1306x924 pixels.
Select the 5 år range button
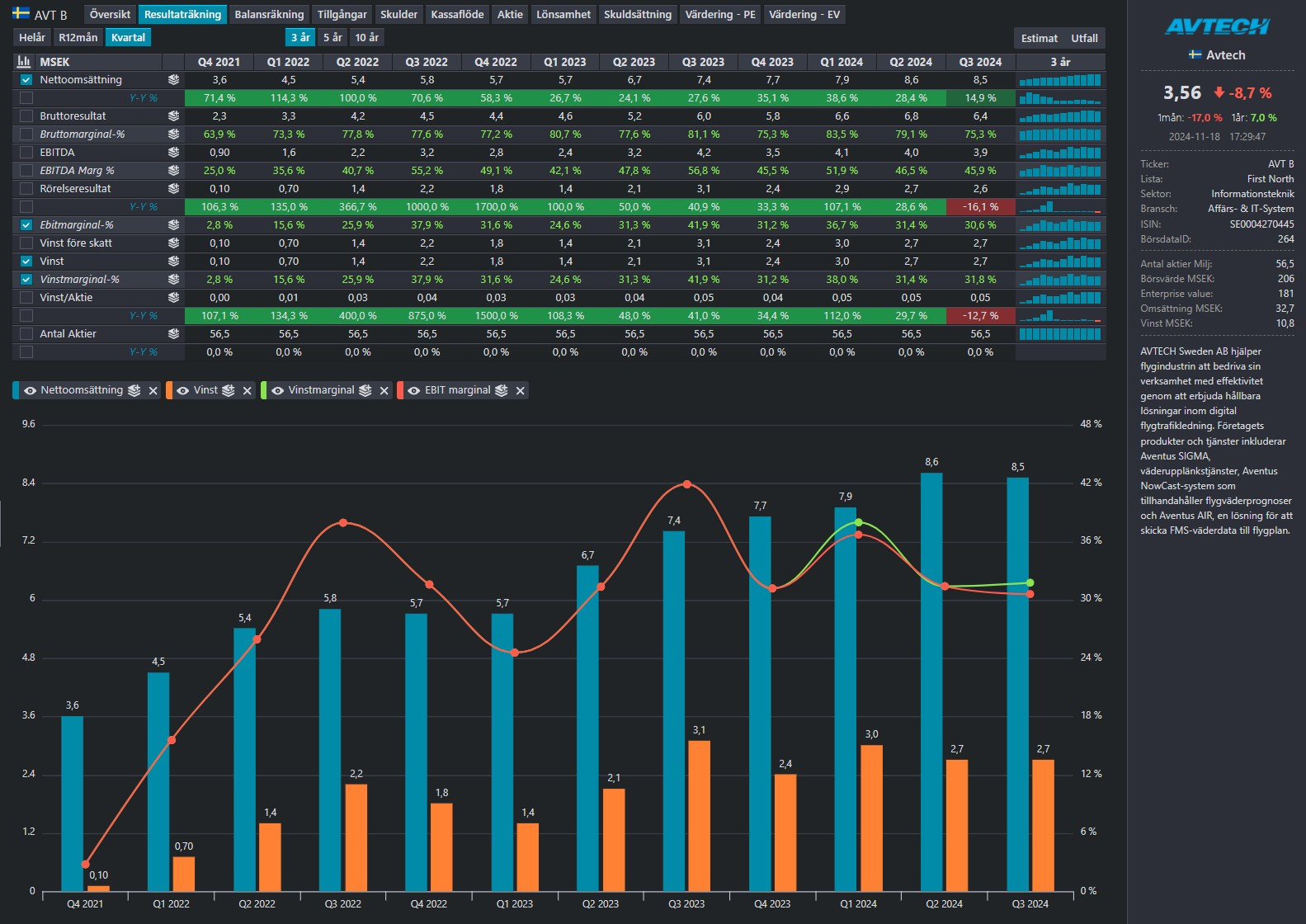click(x=332, y=37)
